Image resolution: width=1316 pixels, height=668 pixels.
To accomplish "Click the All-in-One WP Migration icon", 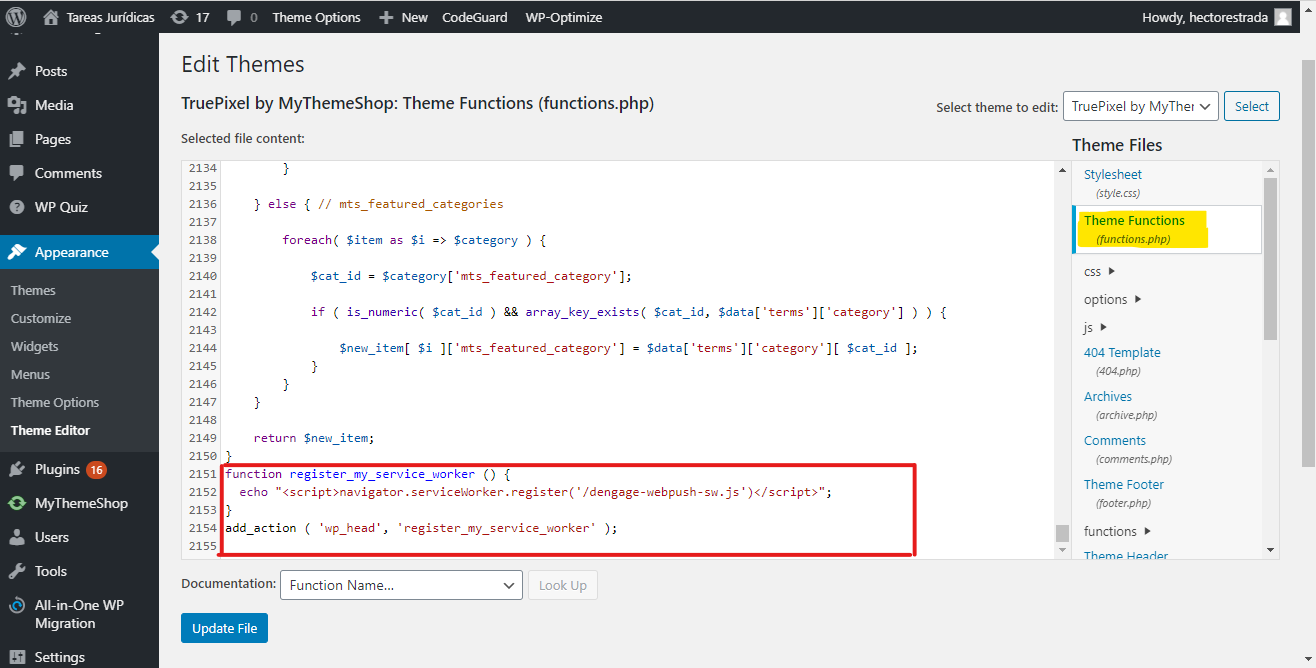I will point(17,606).
